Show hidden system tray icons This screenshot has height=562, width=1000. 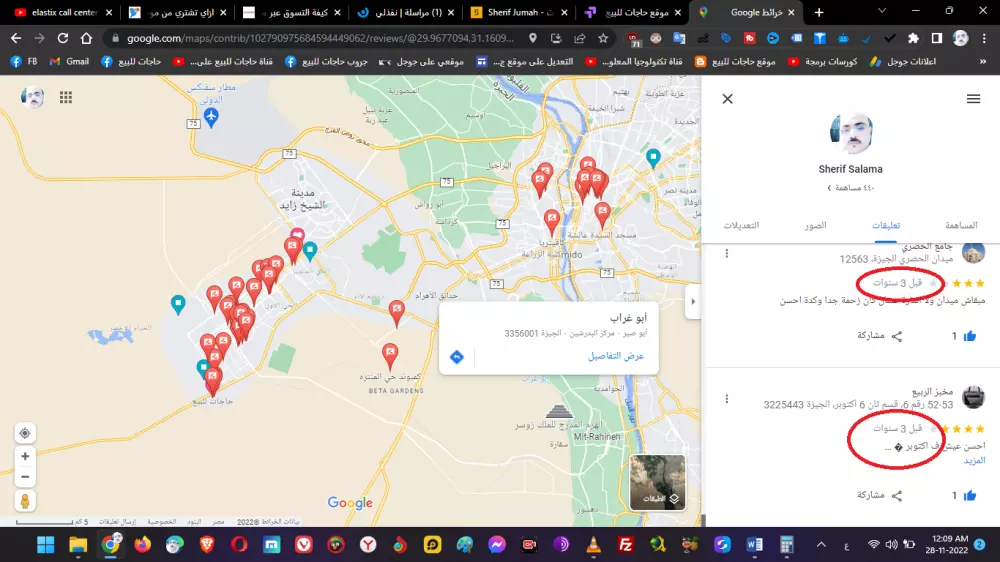[821, 544]
